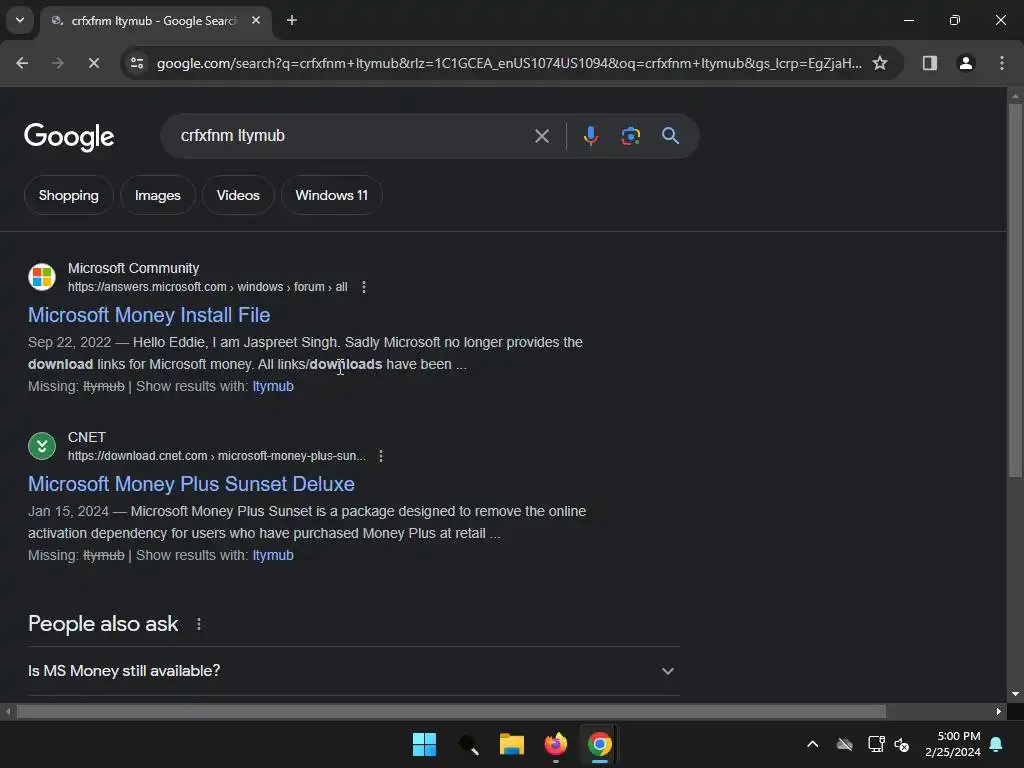Open Firefox from the taskbar
1024x768 pixels.
[x=556, y=744]
